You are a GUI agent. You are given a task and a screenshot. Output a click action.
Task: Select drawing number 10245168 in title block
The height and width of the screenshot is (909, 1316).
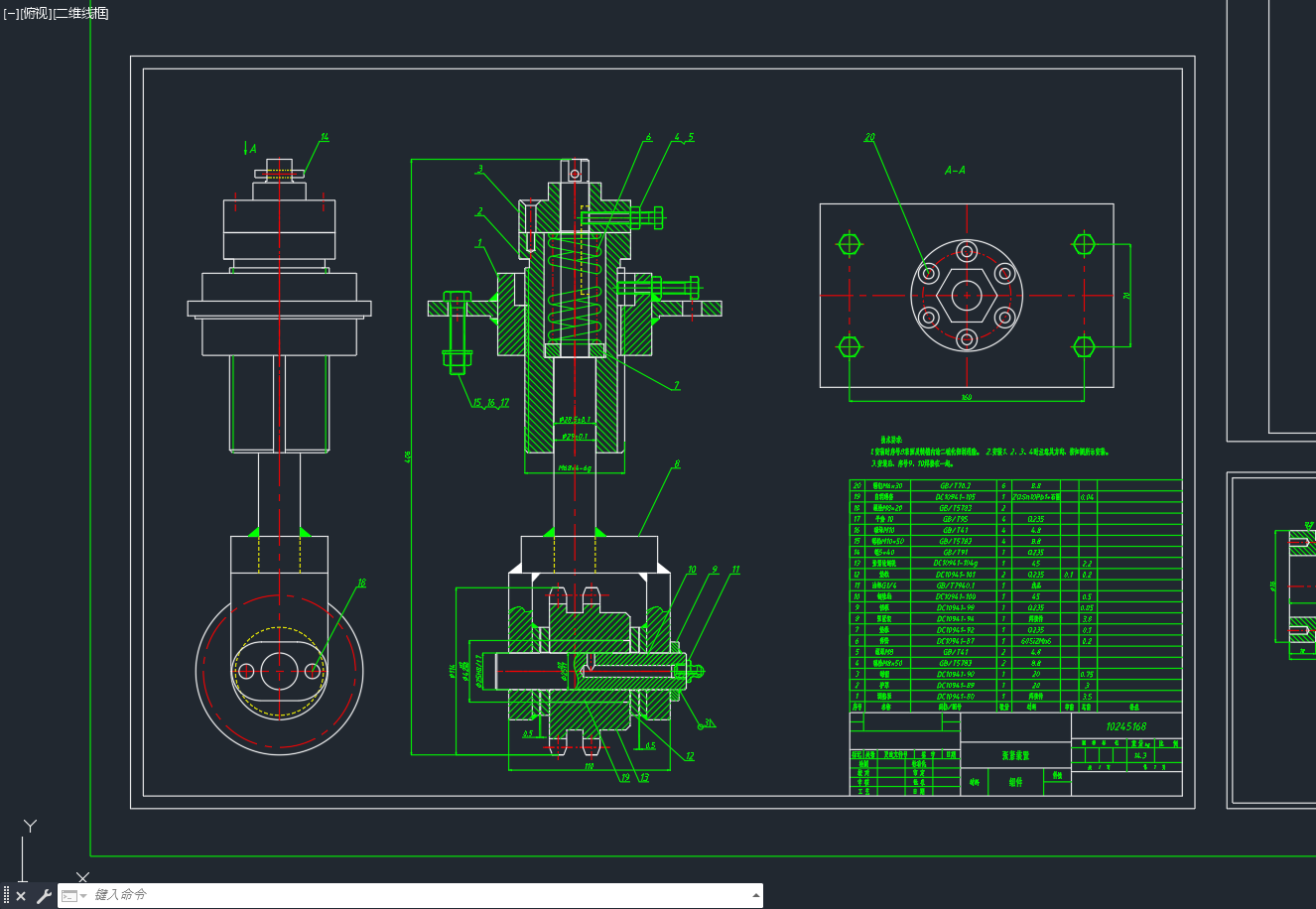point(1126,726)
